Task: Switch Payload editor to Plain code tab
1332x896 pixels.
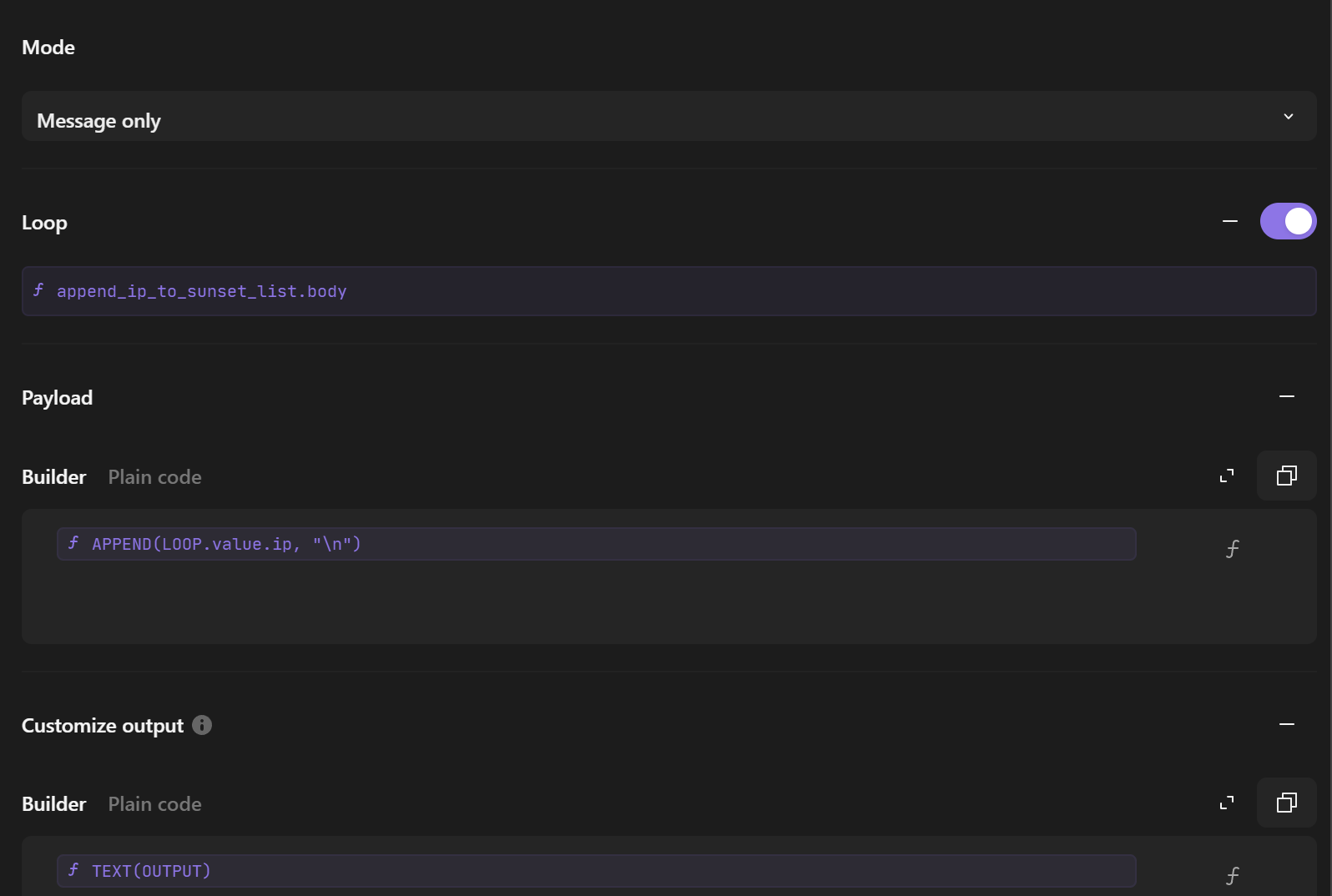Action: tap(154, 477)
